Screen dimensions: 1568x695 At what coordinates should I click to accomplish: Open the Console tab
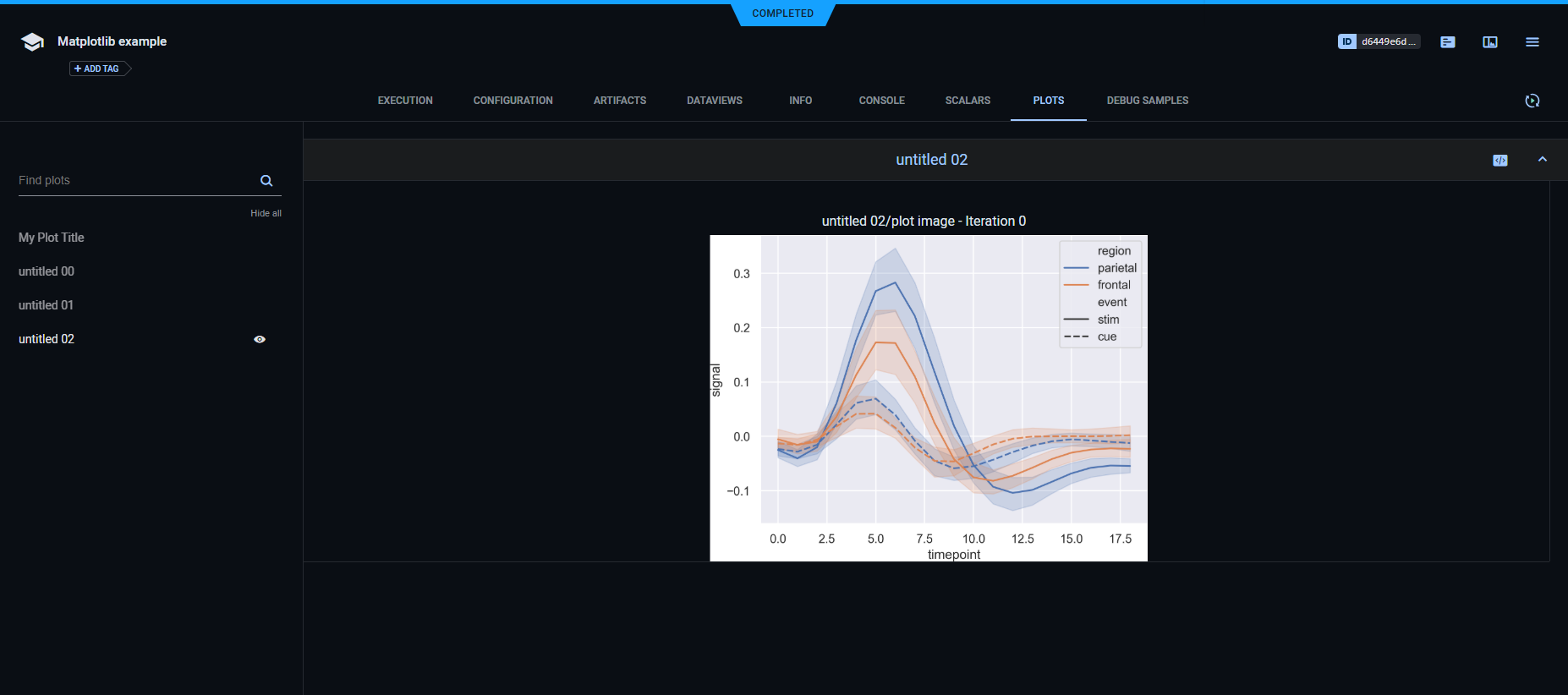pos(881,101)
